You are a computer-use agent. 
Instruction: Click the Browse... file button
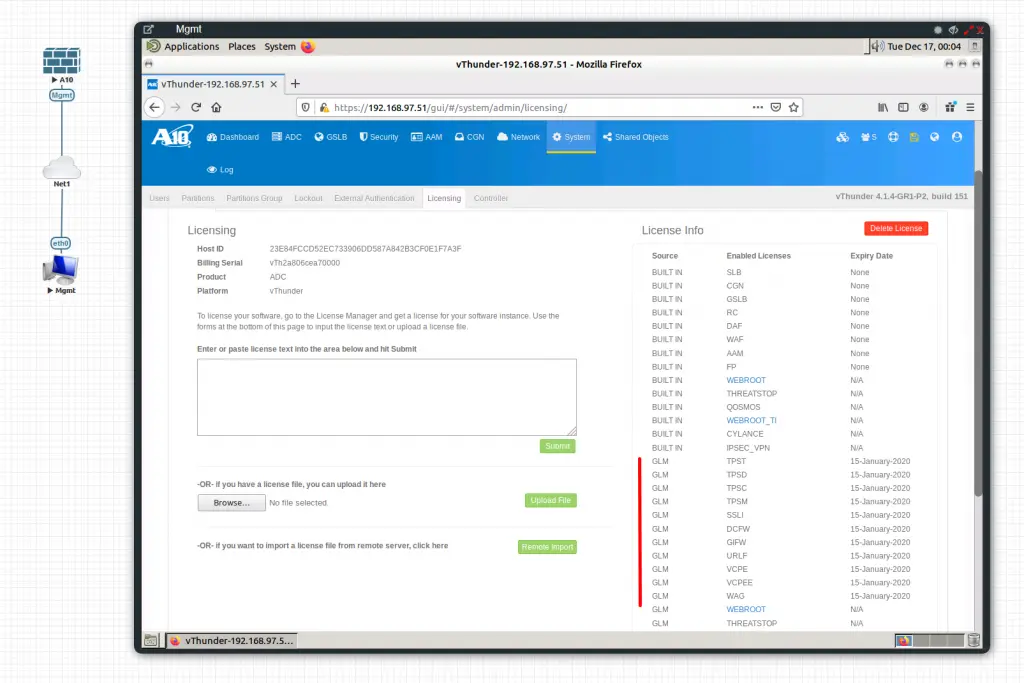tap(232, 503)
